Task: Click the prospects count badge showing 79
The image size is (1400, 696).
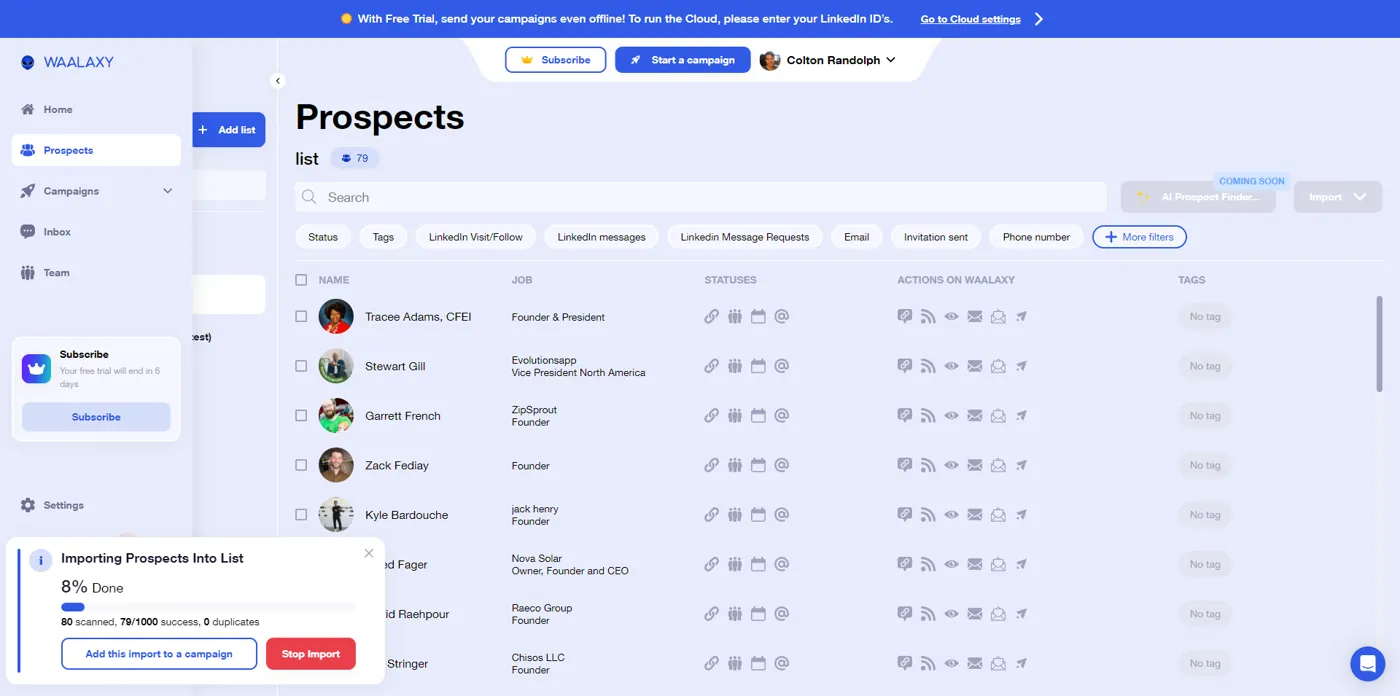Action: pyautogui.click(x=355, y=158)
